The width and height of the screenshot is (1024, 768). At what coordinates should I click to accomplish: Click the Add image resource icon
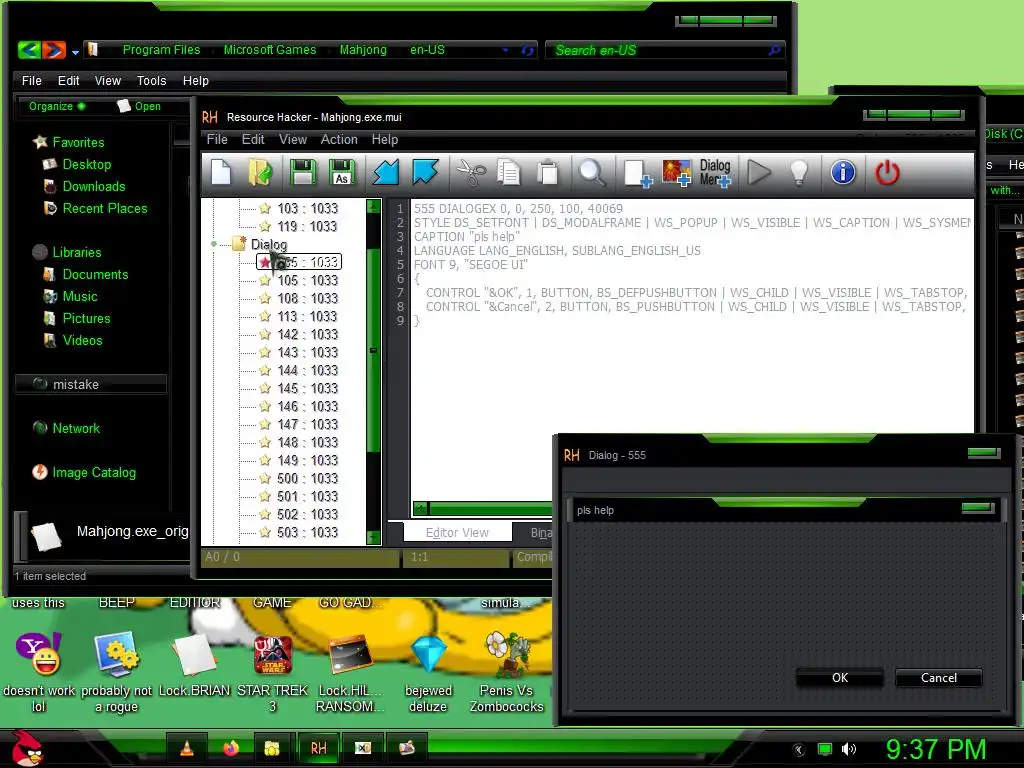click(x=677, y=173)
